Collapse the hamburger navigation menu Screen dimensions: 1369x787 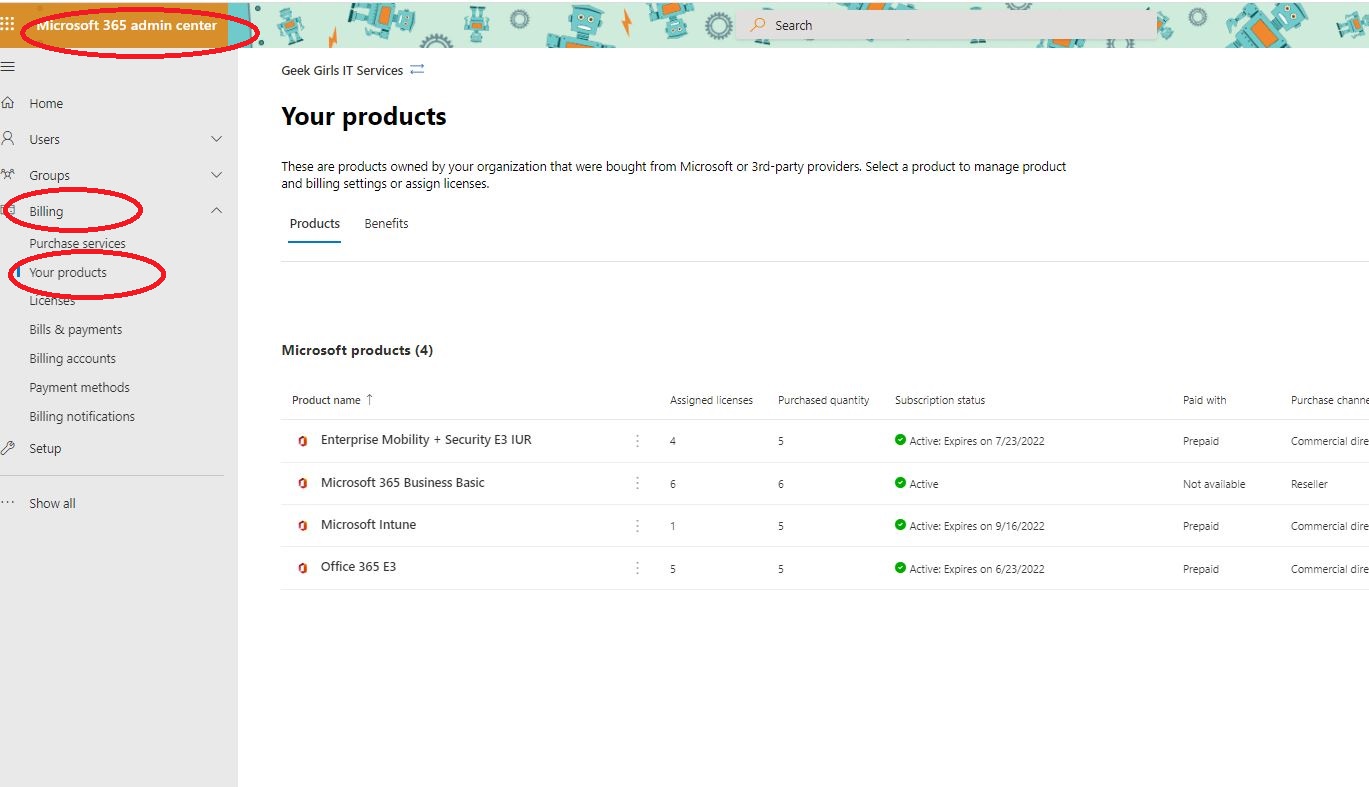click(8, 67)
